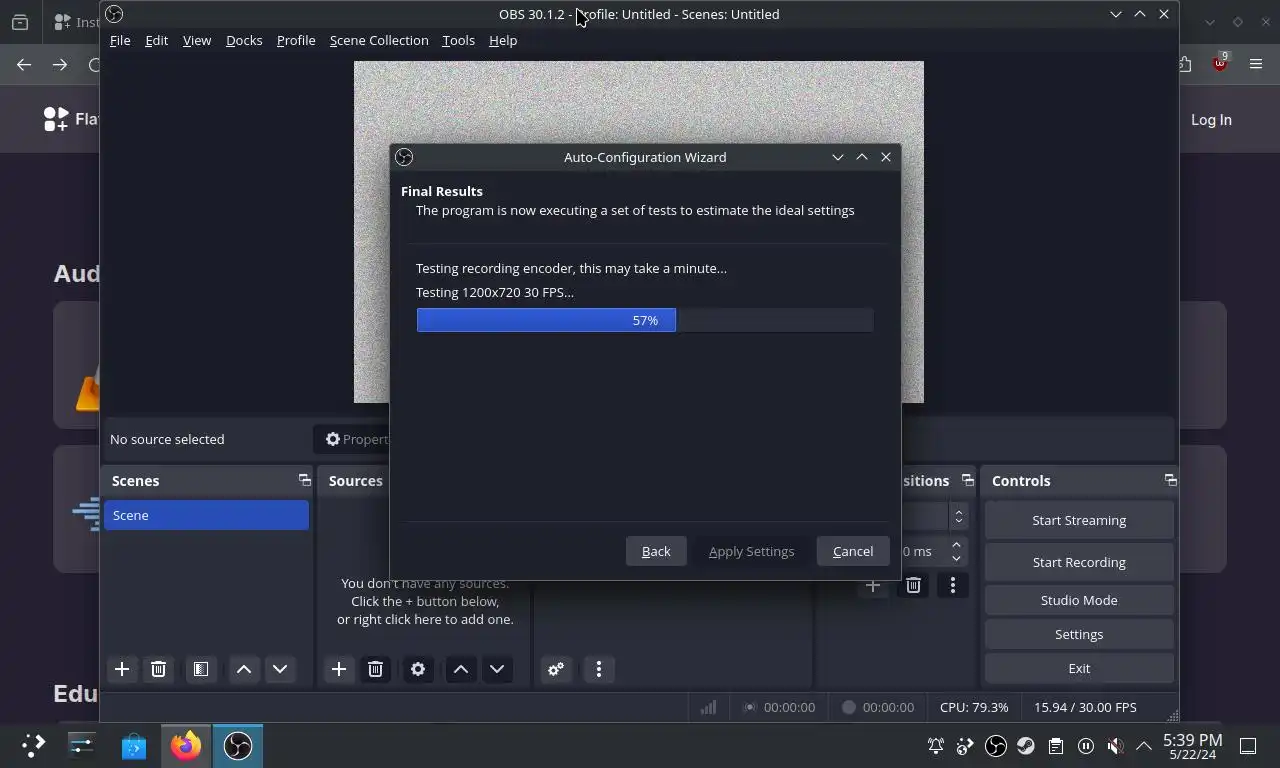Screen dimensions: 1280x768
Task: Click the CPU: 79.3% status text
Action: click(x=974, y=707)
